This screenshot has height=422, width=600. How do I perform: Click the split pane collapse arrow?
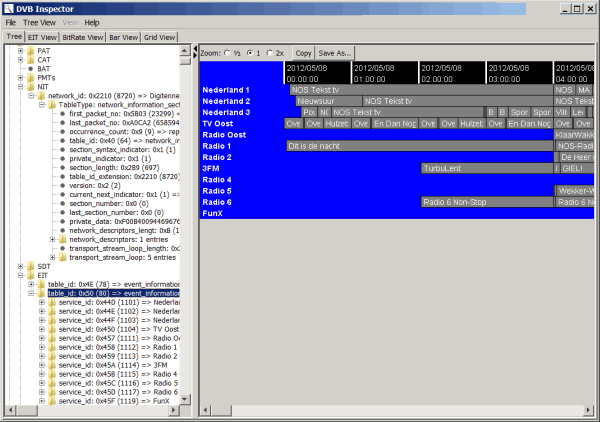(x=195, y=50)
